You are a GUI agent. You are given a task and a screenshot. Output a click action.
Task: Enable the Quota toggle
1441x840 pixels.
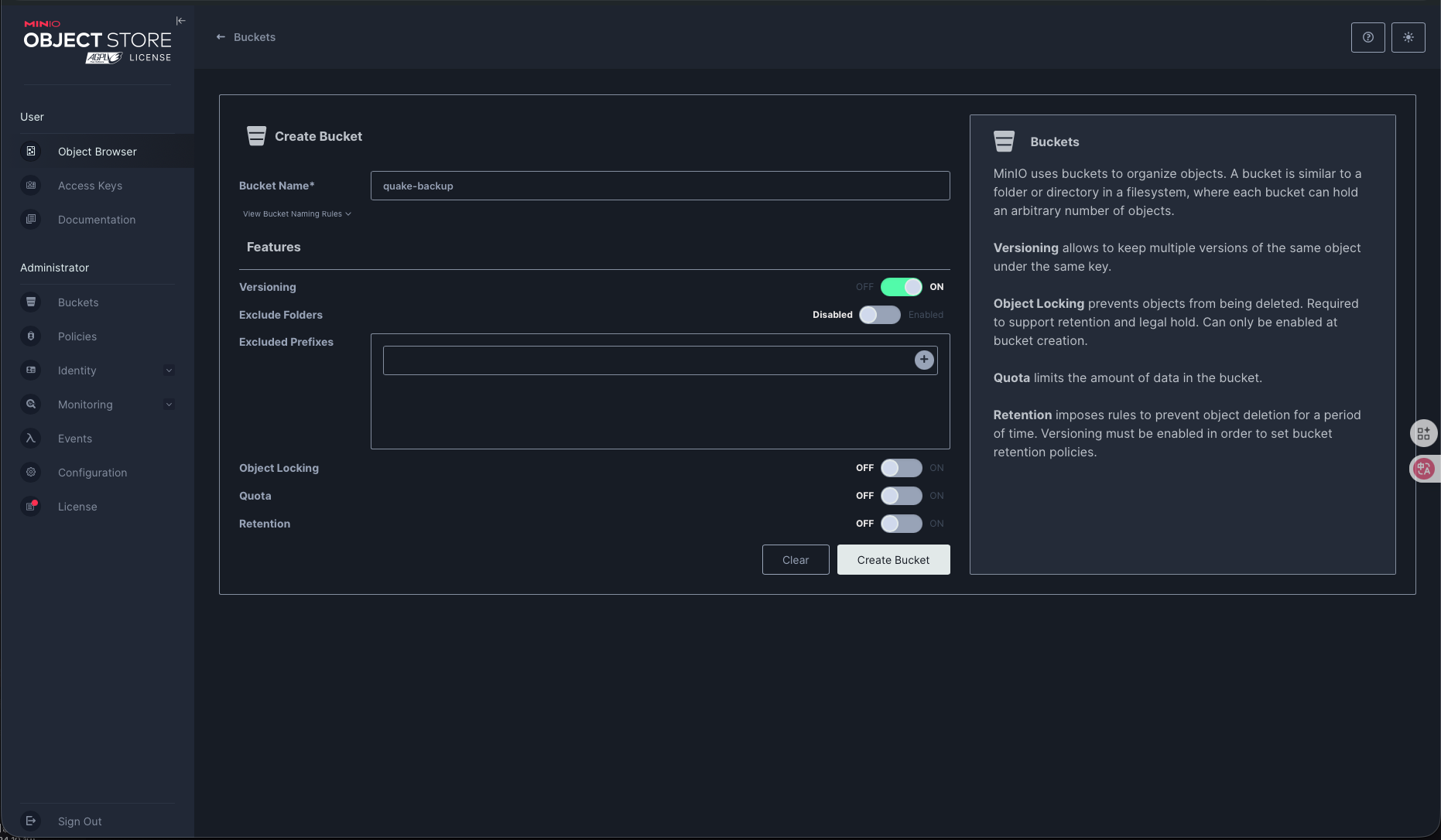901,496
